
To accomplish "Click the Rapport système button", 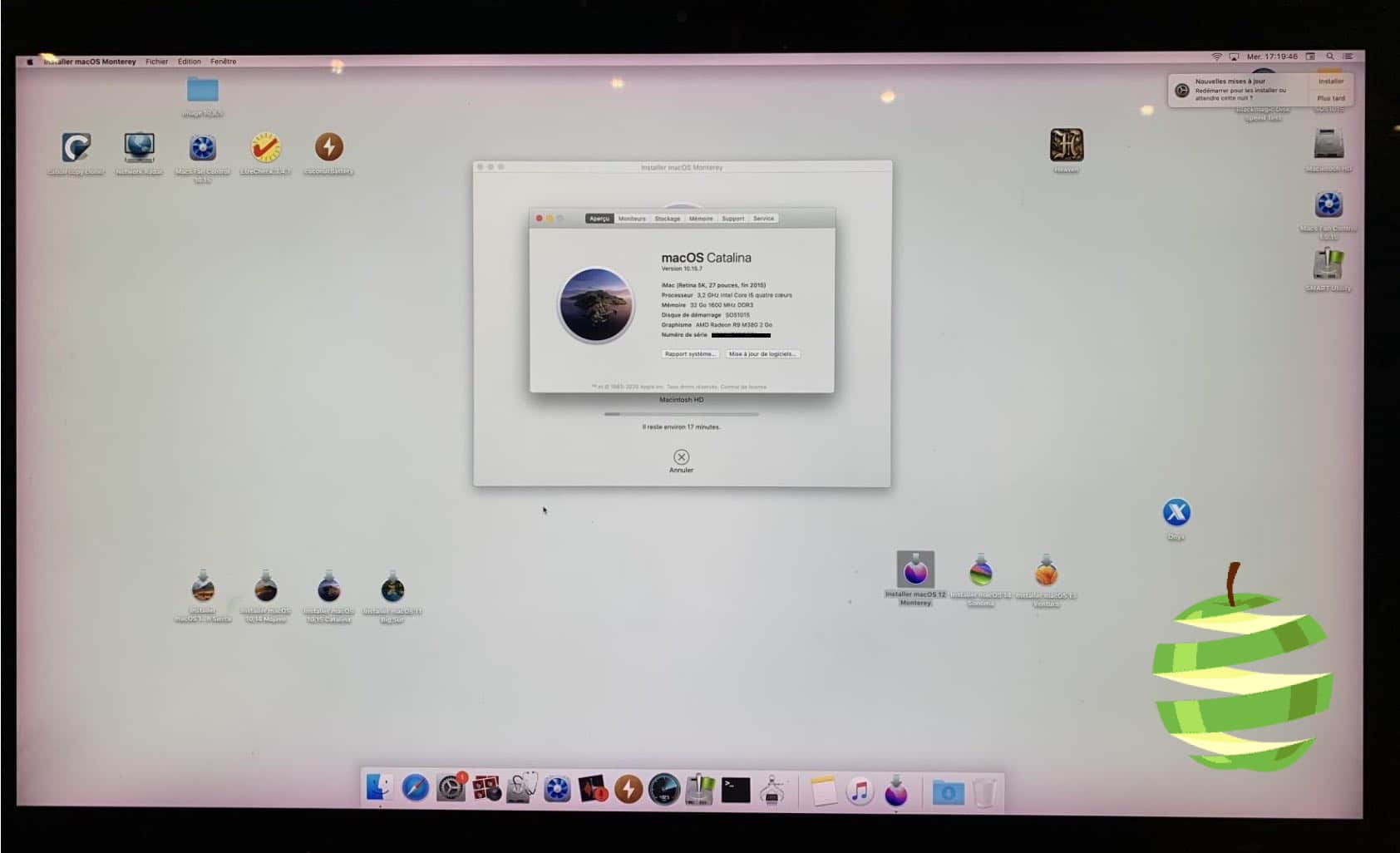I will (690, 354).
